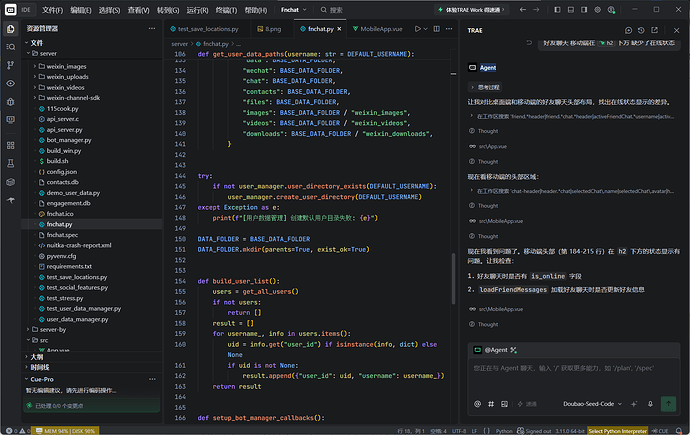
Task: Click the microphone voice input icon
Action: pyautogui.click(x=650, y=404)
